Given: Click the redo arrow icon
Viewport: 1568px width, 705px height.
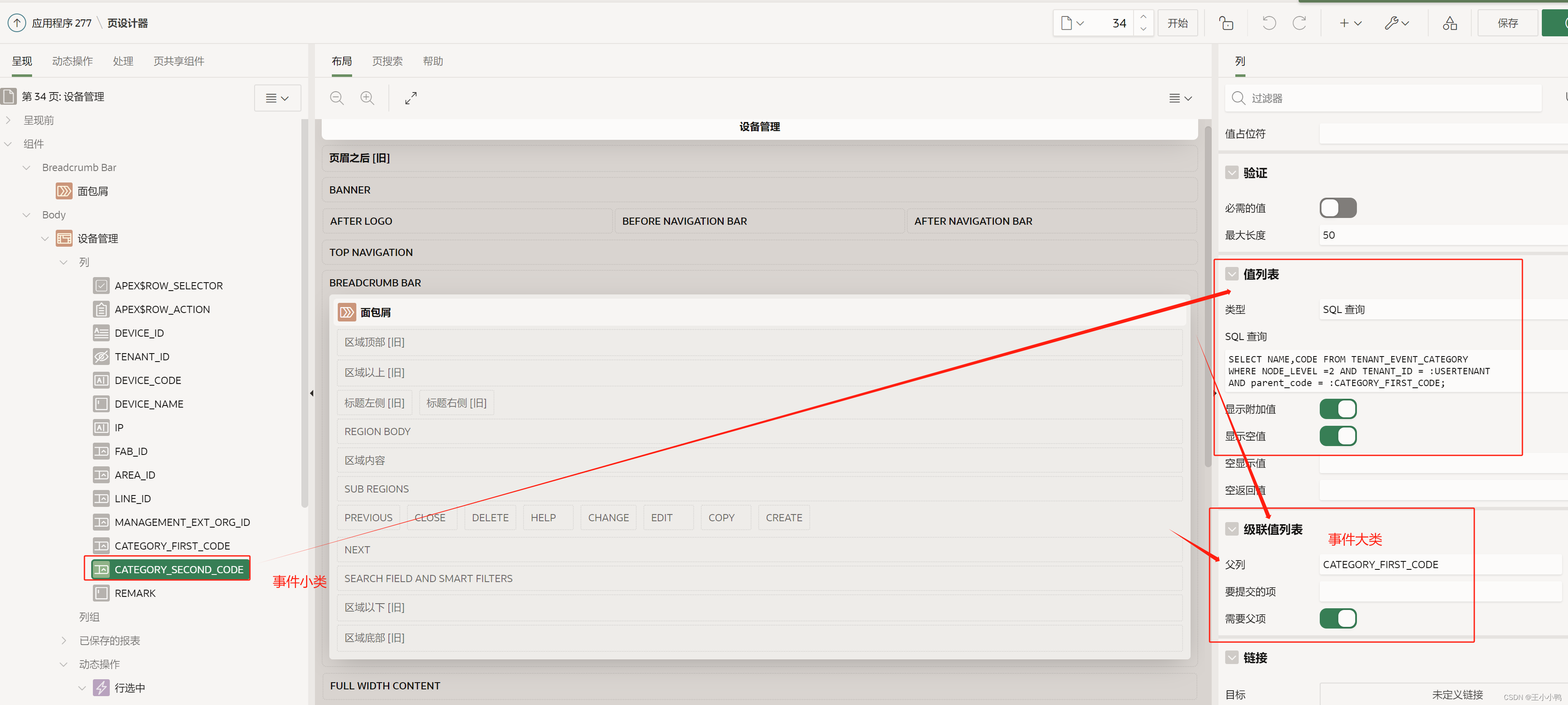Looking at the screenshot, I should tap(1299, 23).
